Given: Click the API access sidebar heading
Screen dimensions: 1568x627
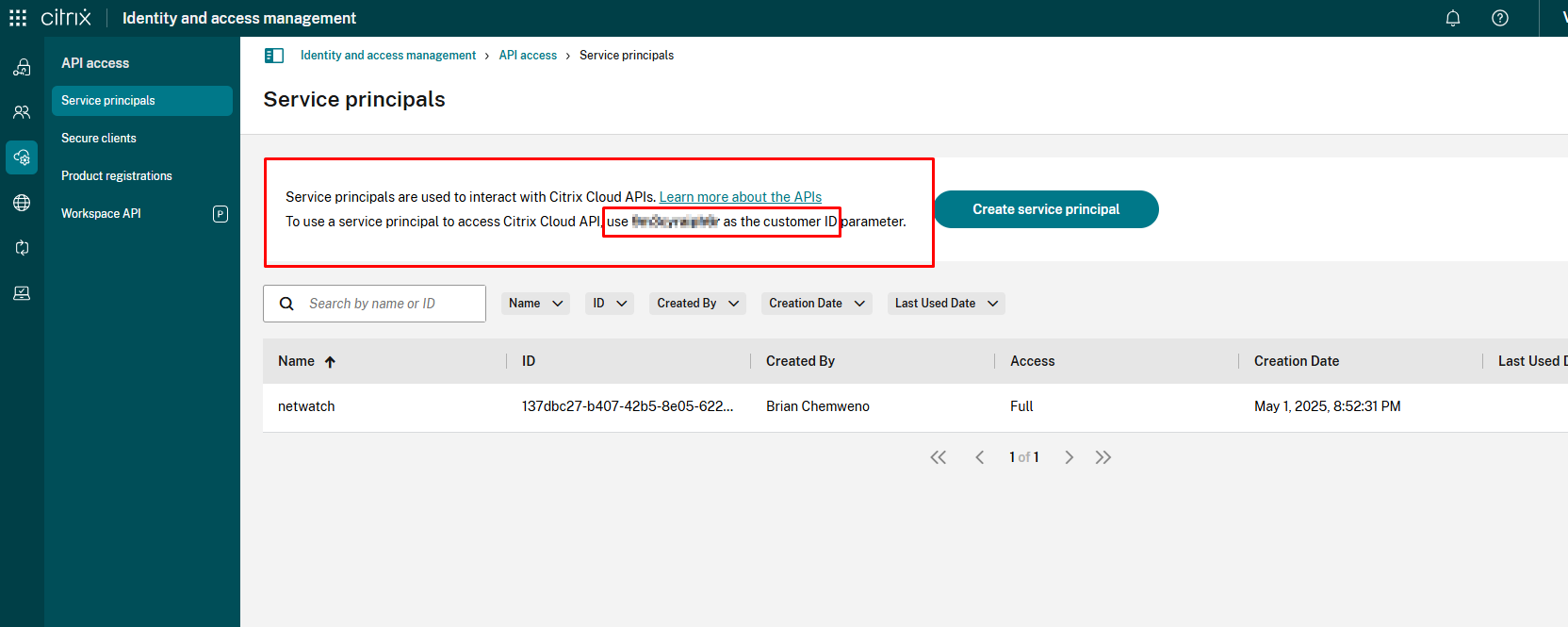Looking at the screenshot, I should (95, 63).
